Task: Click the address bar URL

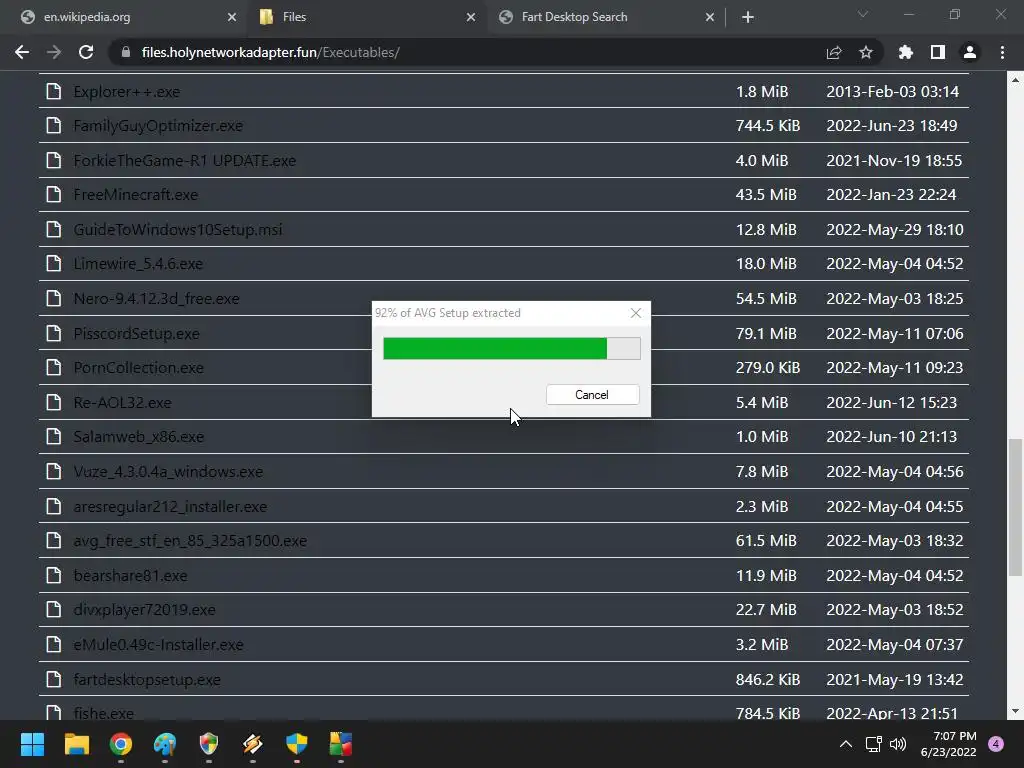Action: [270, 52]
